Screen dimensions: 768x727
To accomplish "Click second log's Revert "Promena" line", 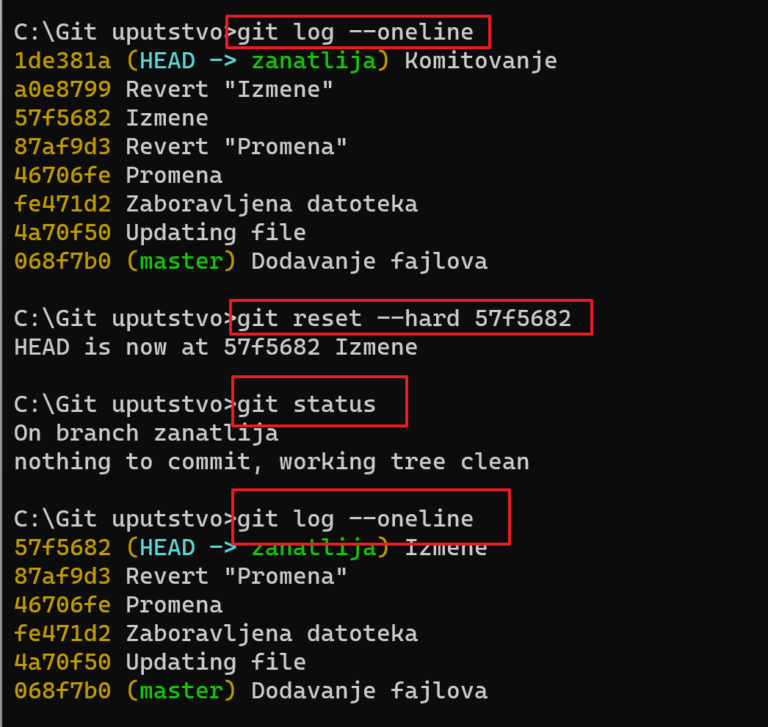I will pyautogui.click(x=181, y=577).
